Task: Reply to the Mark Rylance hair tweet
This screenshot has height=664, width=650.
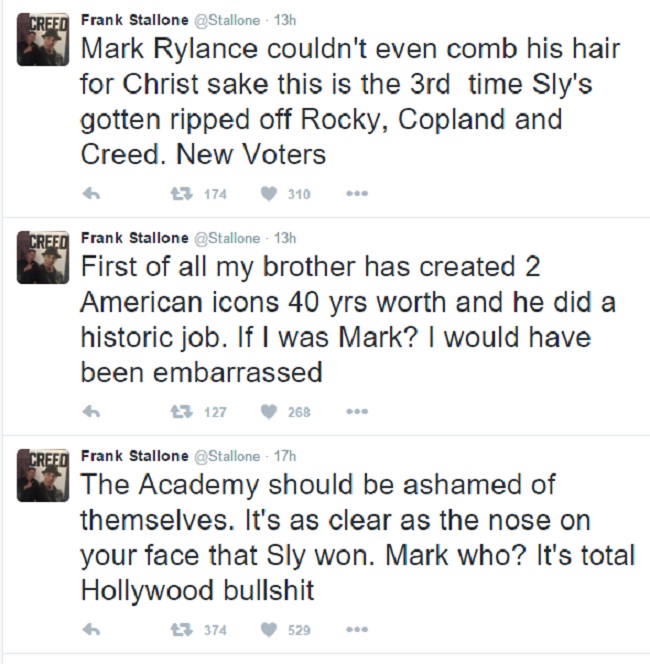Action: click(x=91, y=194)
